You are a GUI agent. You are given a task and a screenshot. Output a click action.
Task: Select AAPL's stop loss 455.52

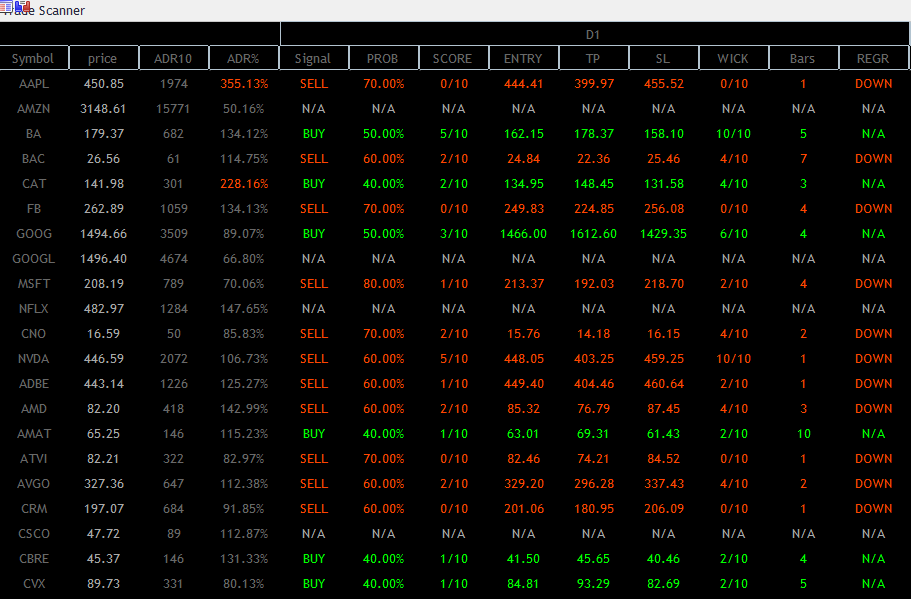tap(663, 84)
